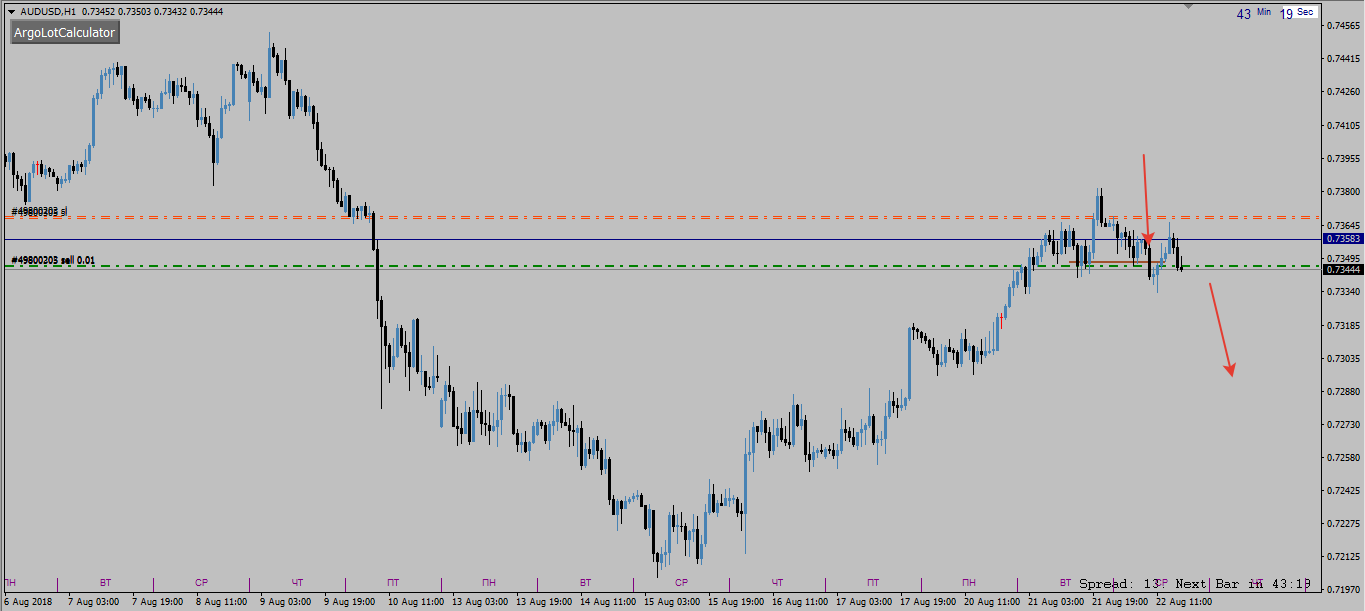Click the 0.74260 price scale label
This screenshot has height=611, width=1365.
coord(1342,92)
